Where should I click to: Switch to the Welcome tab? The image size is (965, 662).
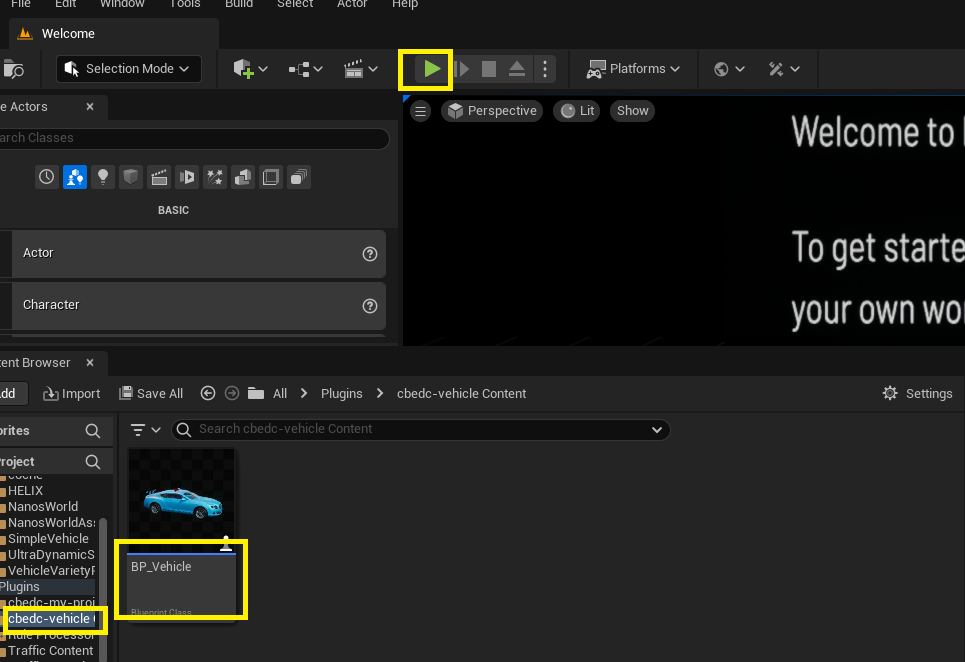(x=67, y=34)
